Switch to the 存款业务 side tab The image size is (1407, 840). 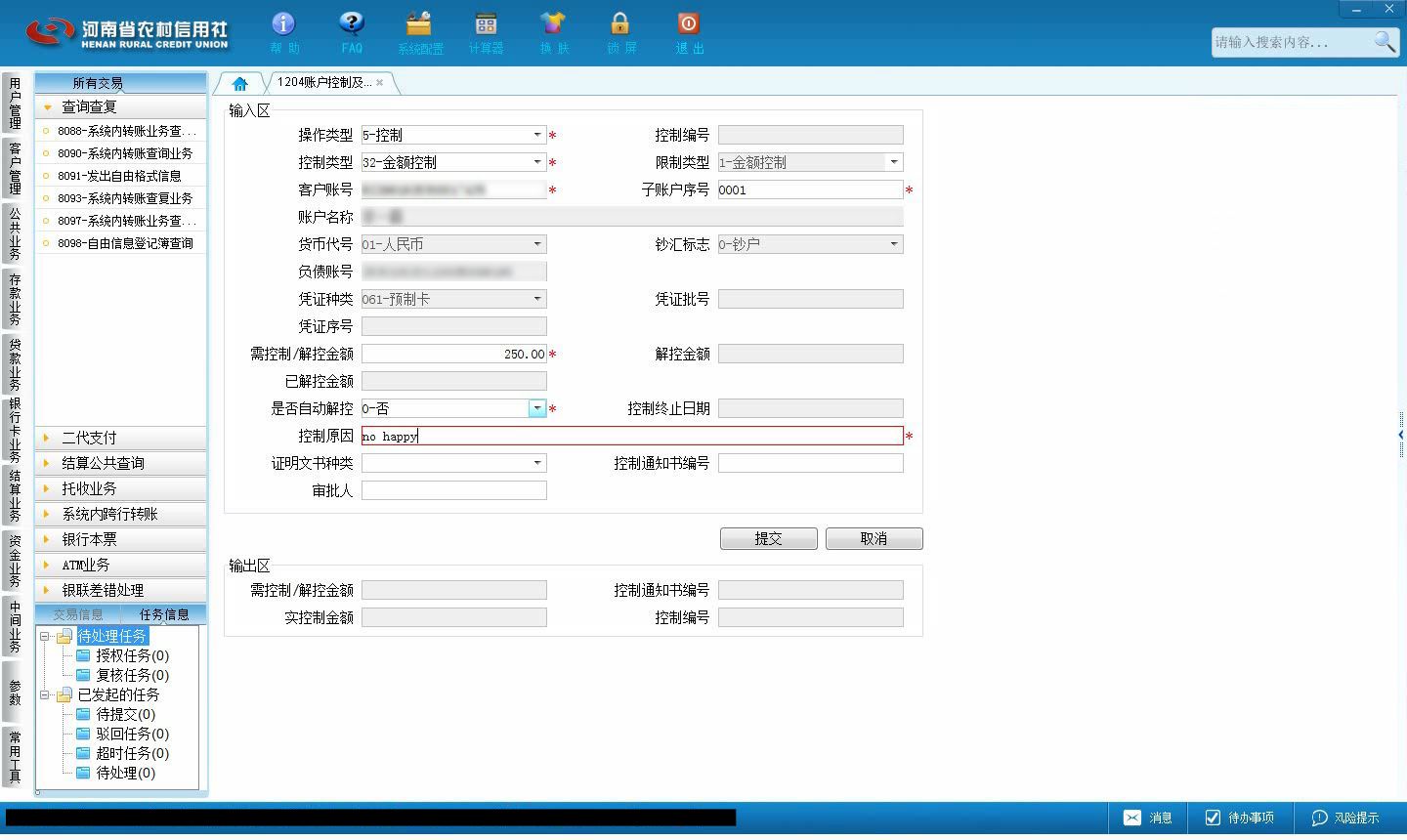pyautogui.click(x=15, y=299)
